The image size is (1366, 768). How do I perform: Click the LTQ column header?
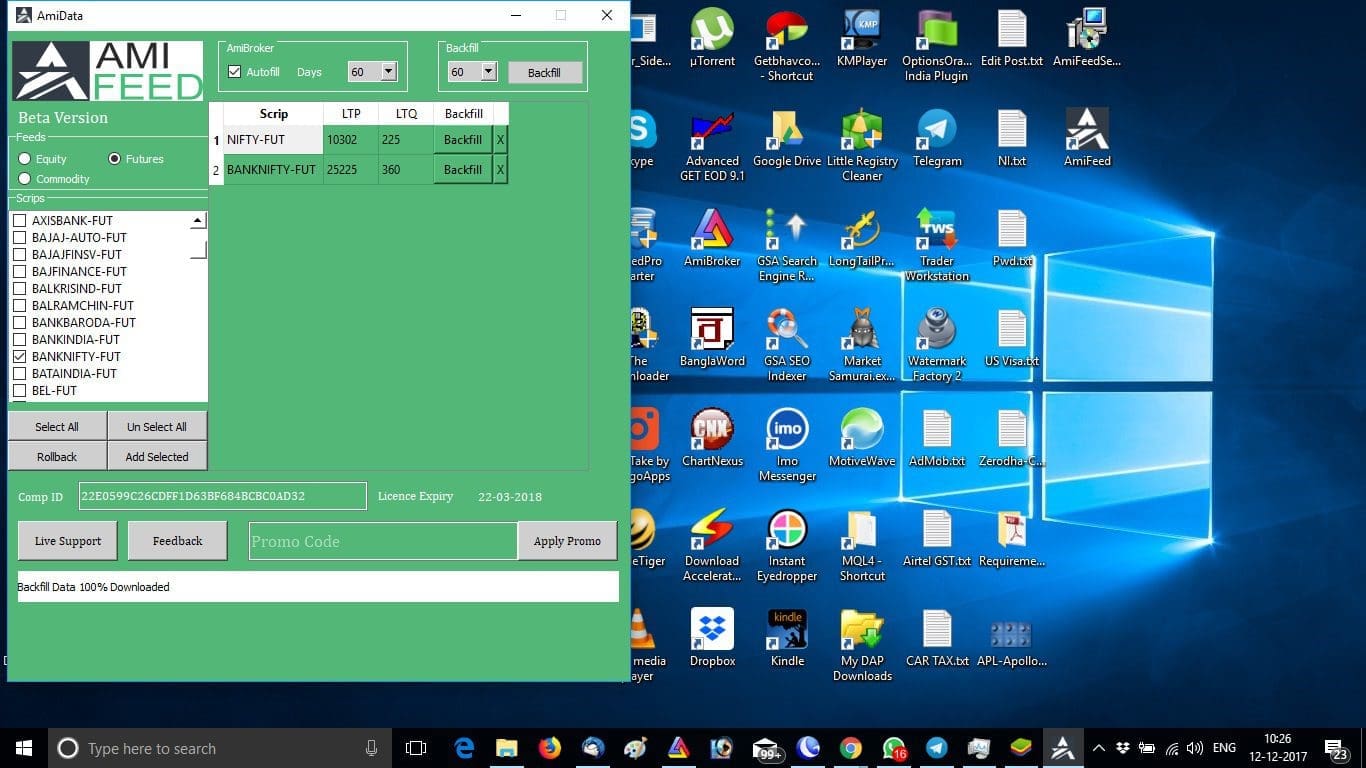point(406,114)
